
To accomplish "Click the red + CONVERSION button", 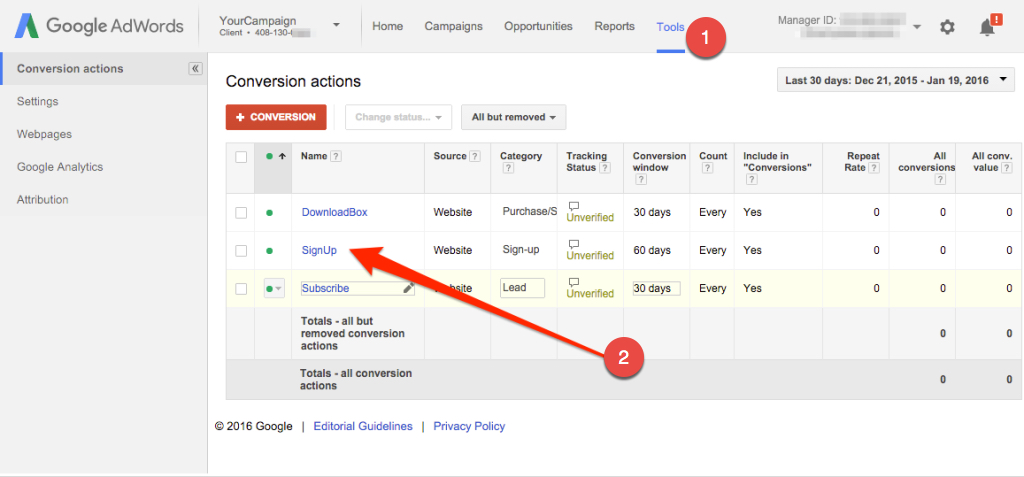I will (276, 117).
